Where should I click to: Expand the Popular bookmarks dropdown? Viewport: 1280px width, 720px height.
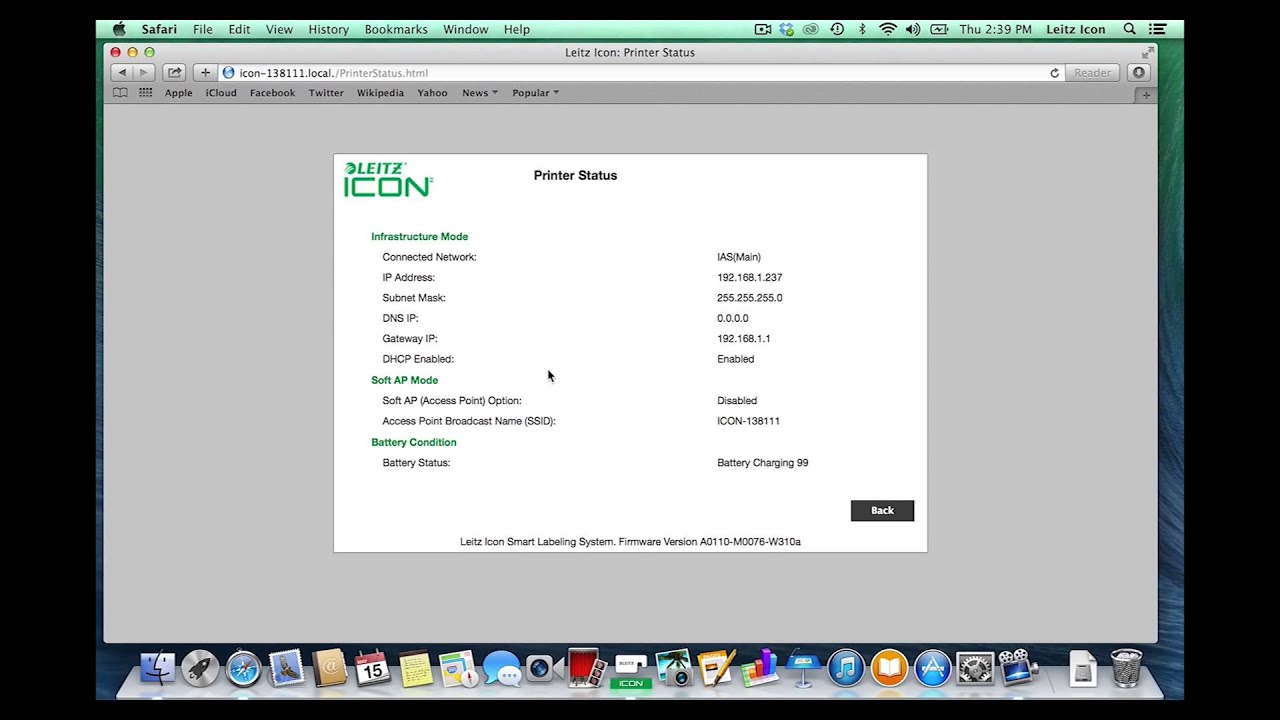pos(535,93)
